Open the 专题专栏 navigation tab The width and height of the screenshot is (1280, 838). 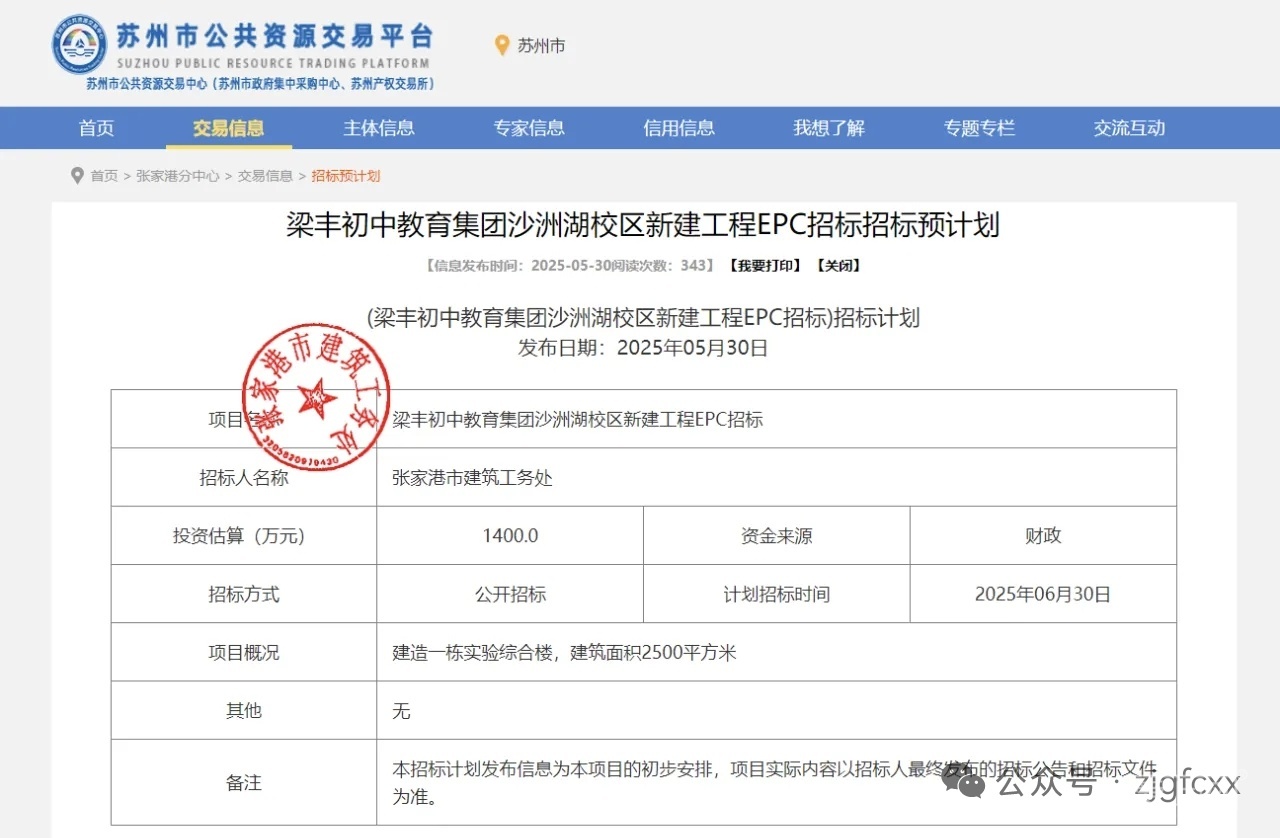[979, 128]
